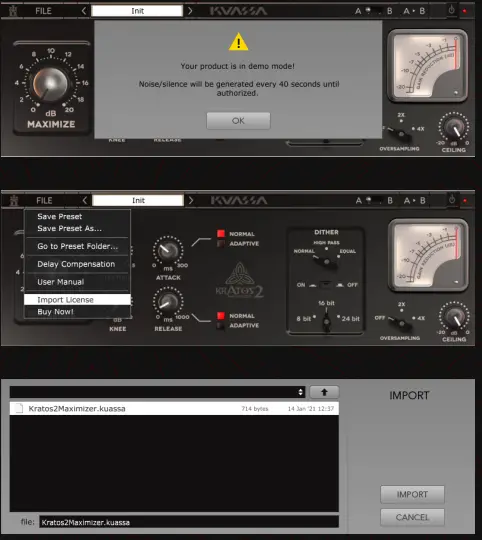Copy A to B in second plugin
The height and width of the screenshot is (540, 482).
coord(415,200)
